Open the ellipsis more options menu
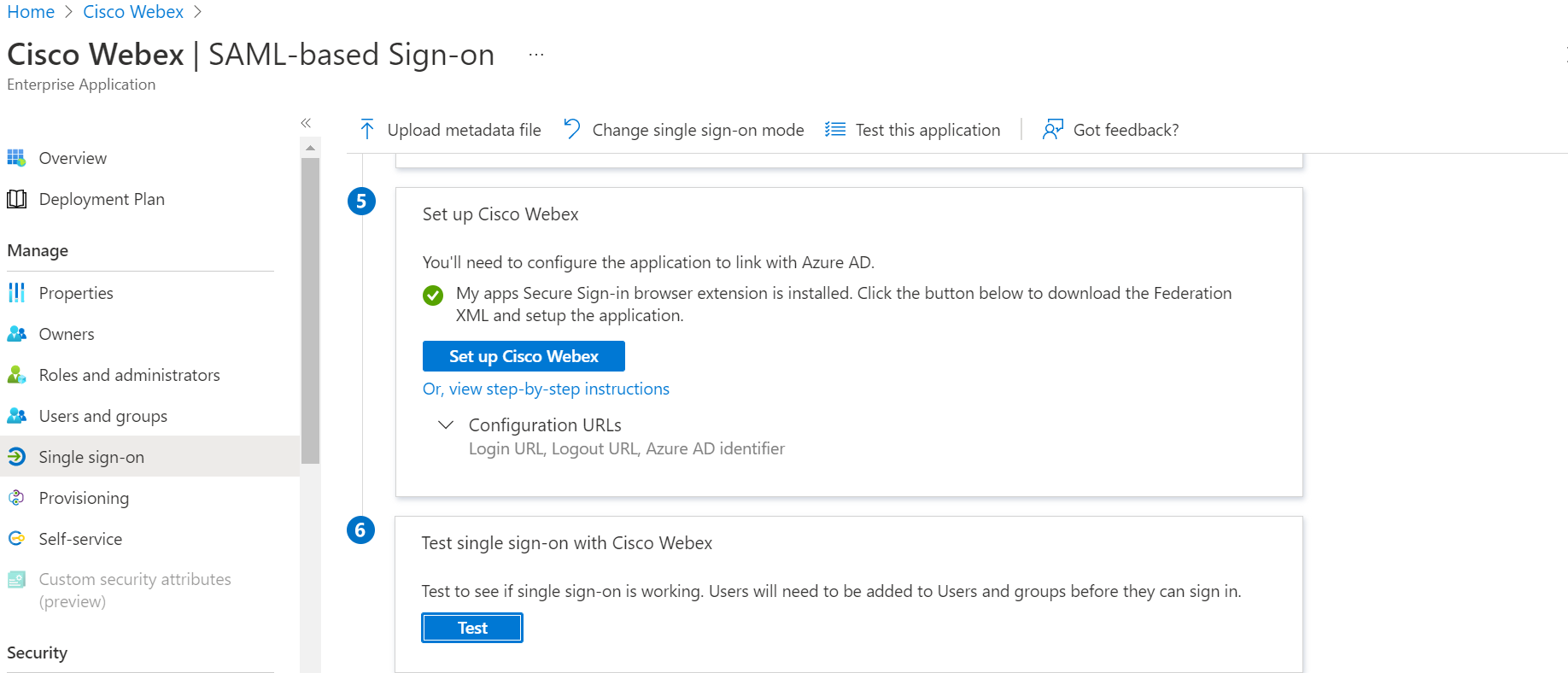1568x673 pixels. 536,55
